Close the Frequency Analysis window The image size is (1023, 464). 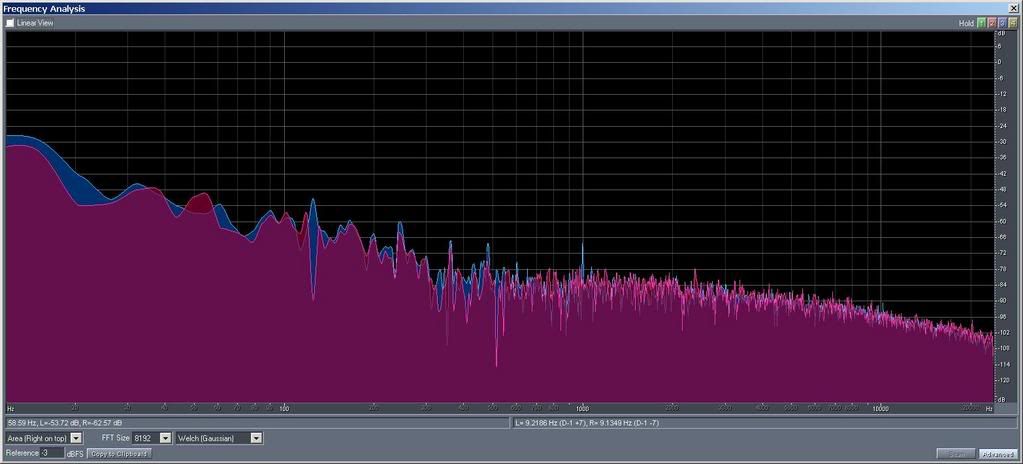click(x=1013, y=8)
